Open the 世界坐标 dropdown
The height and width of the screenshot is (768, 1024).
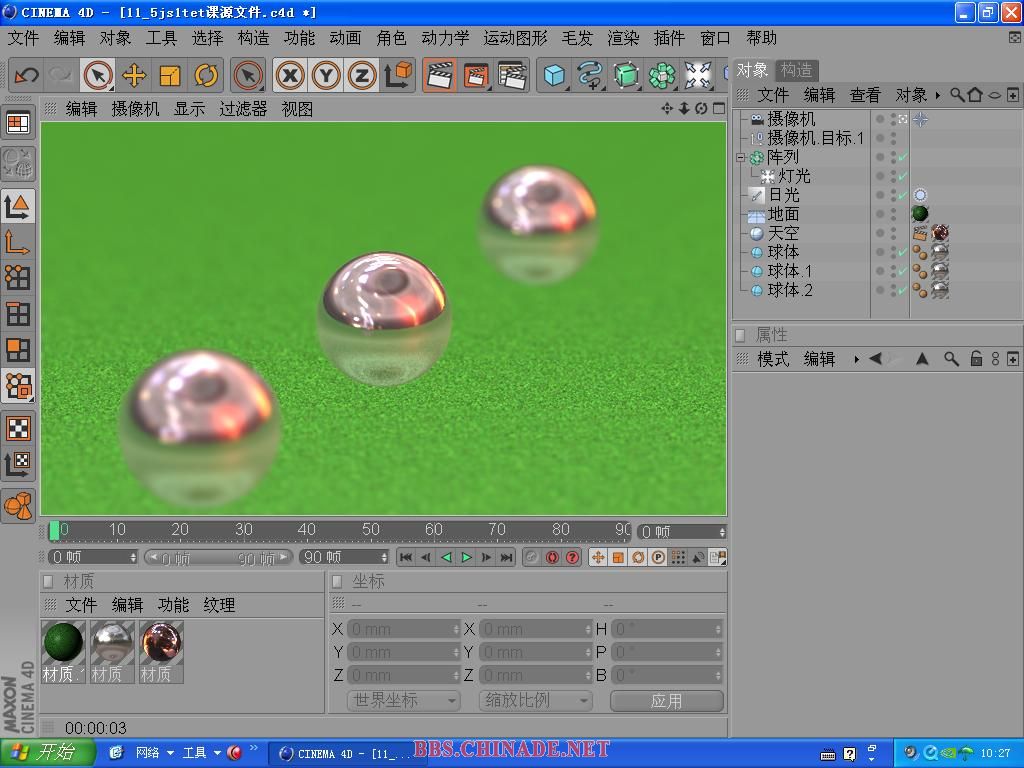(x=403, y=701)
